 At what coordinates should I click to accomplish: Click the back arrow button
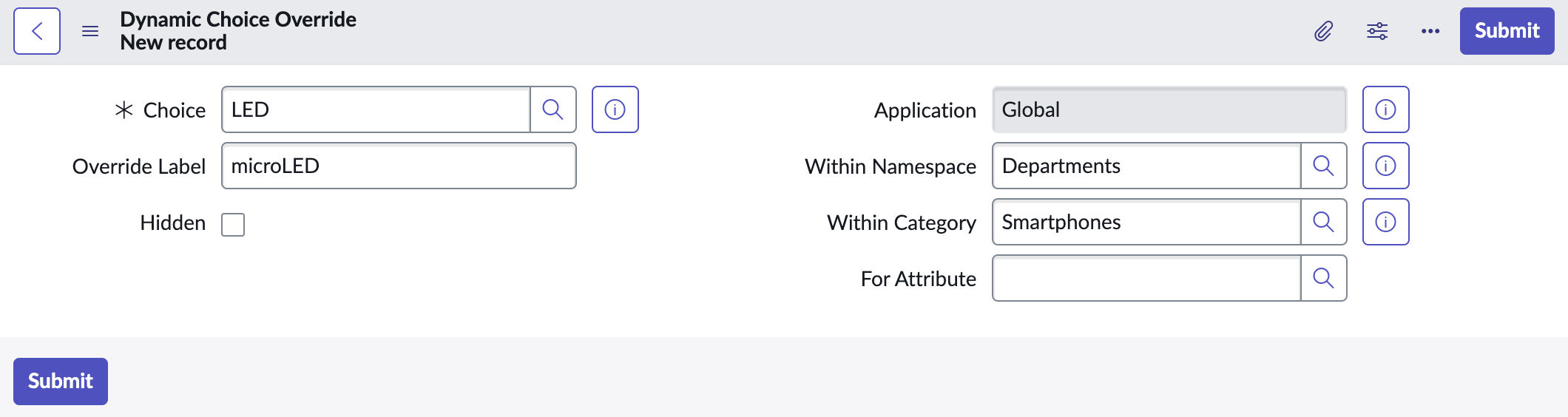37,31
